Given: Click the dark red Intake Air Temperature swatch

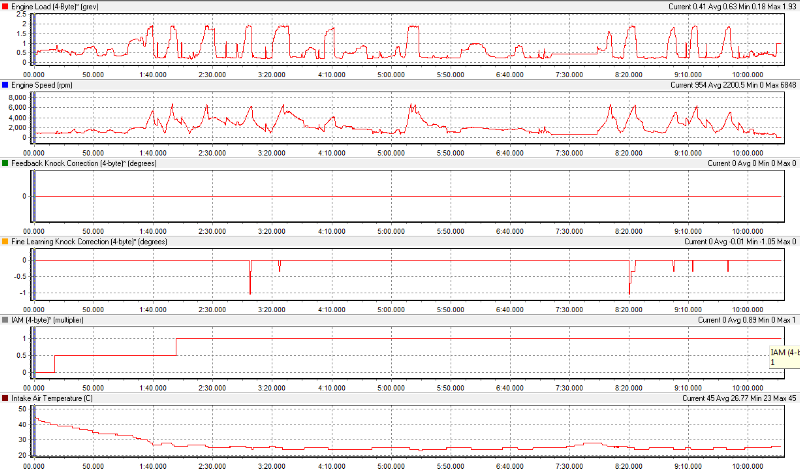Looking at the screenshot, I should (x=8, y=397).
